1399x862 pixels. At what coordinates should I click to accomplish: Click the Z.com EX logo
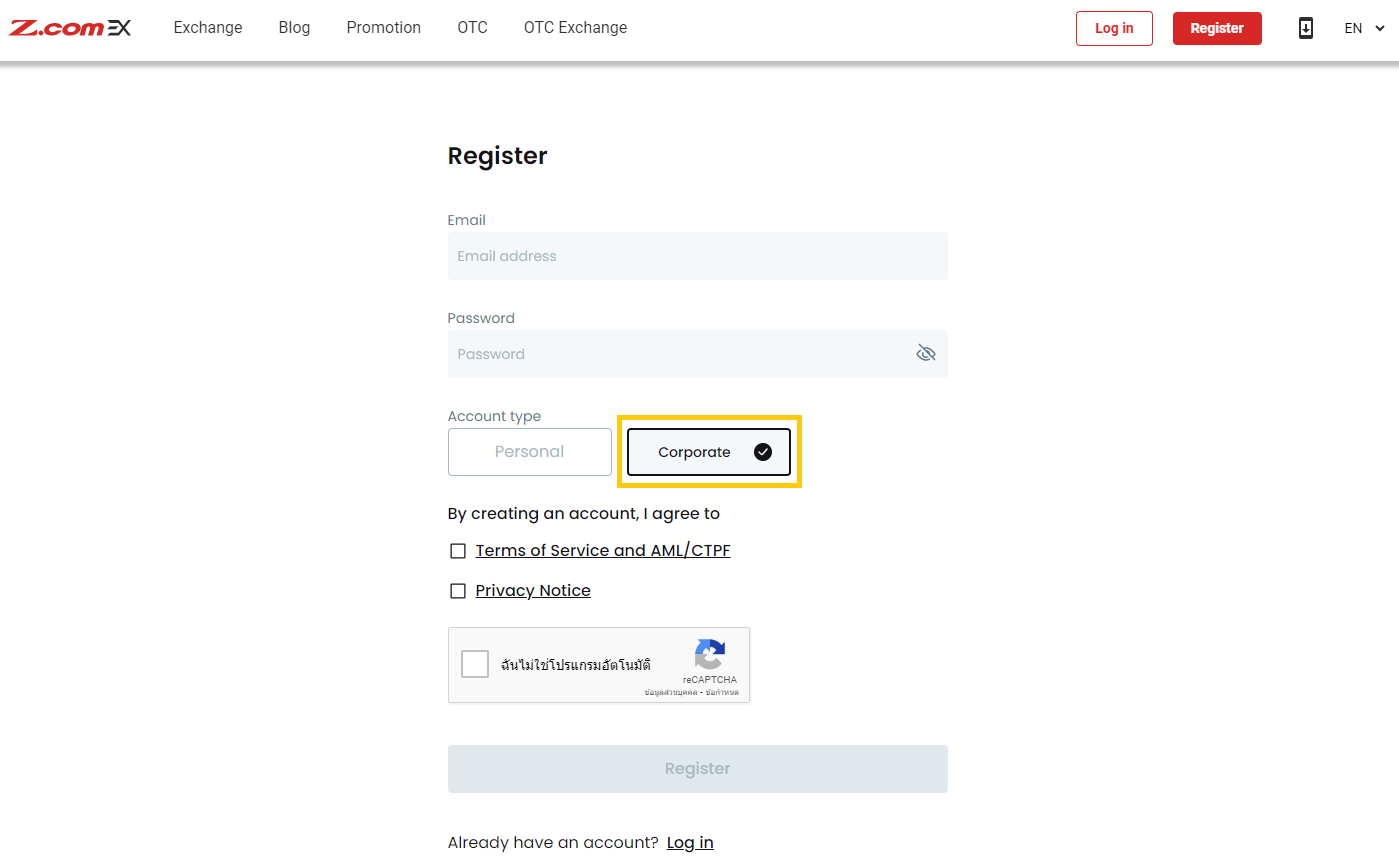(x=69, y=28)
